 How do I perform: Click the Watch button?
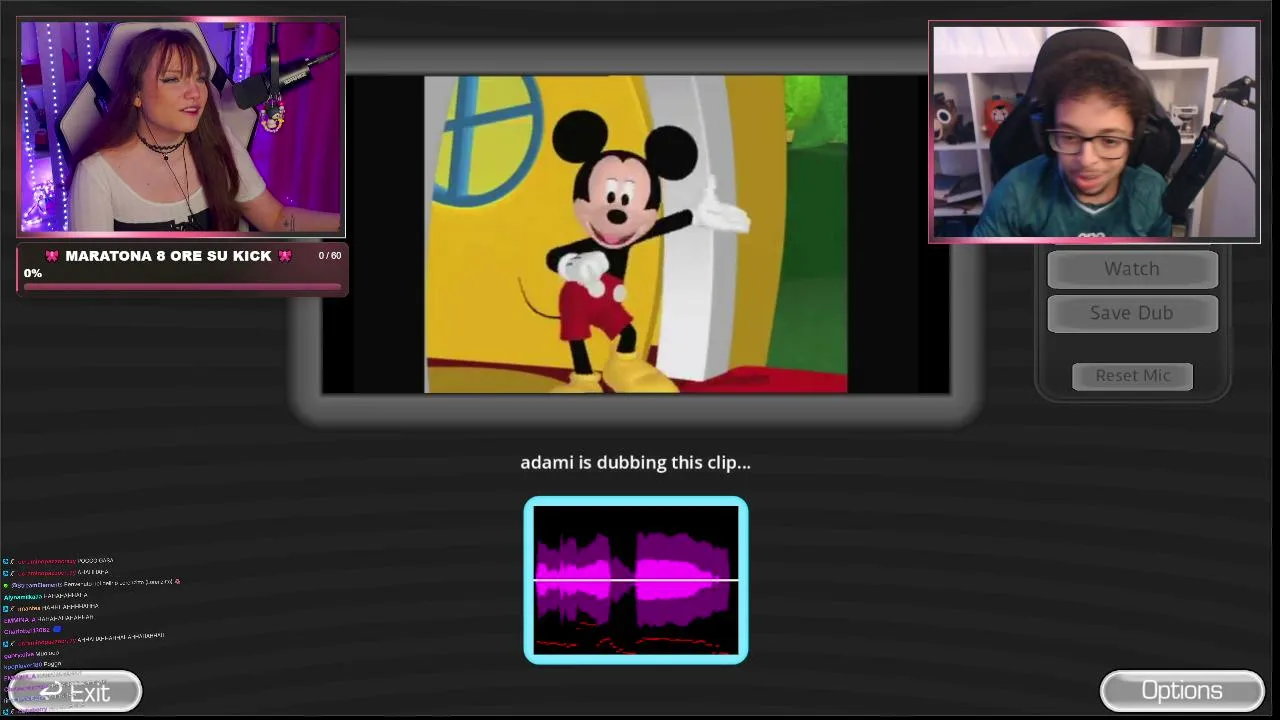1132,269
